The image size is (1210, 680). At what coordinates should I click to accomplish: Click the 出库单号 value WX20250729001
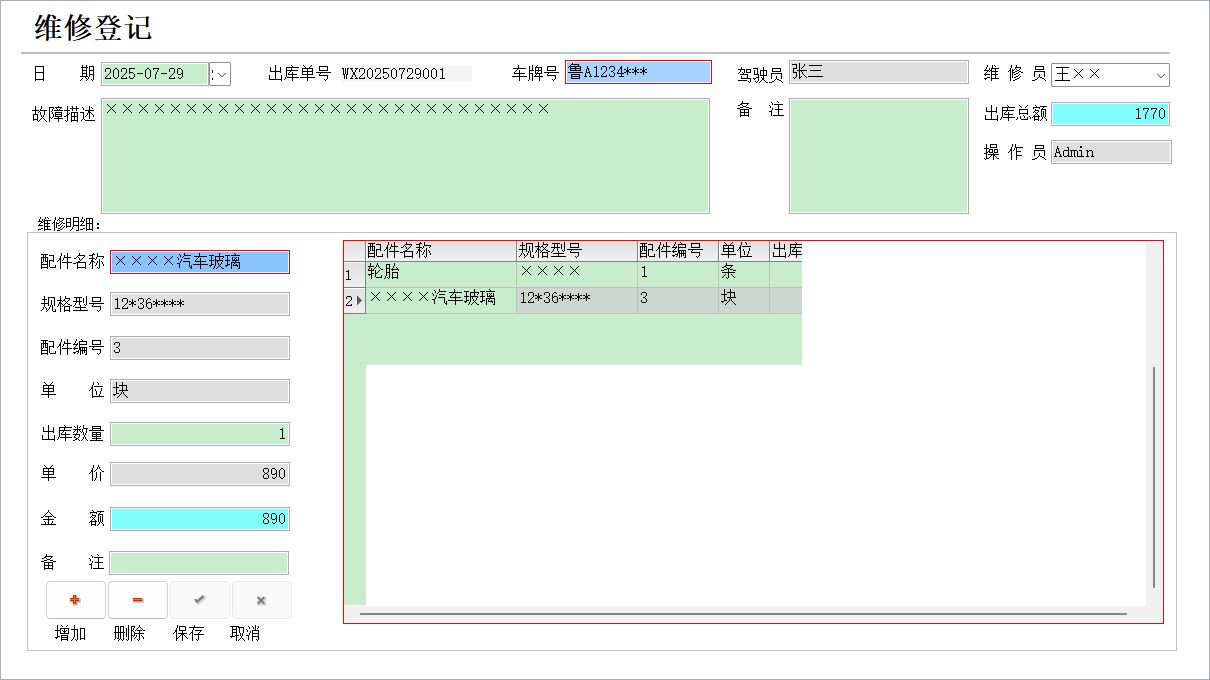[x=394, y=74]
